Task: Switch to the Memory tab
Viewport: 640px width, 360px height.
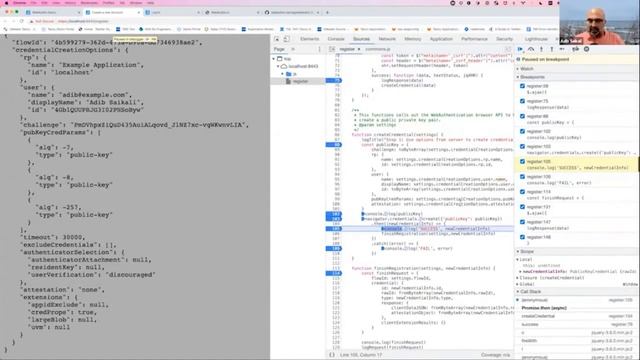Action: click(x=413, y=39)
